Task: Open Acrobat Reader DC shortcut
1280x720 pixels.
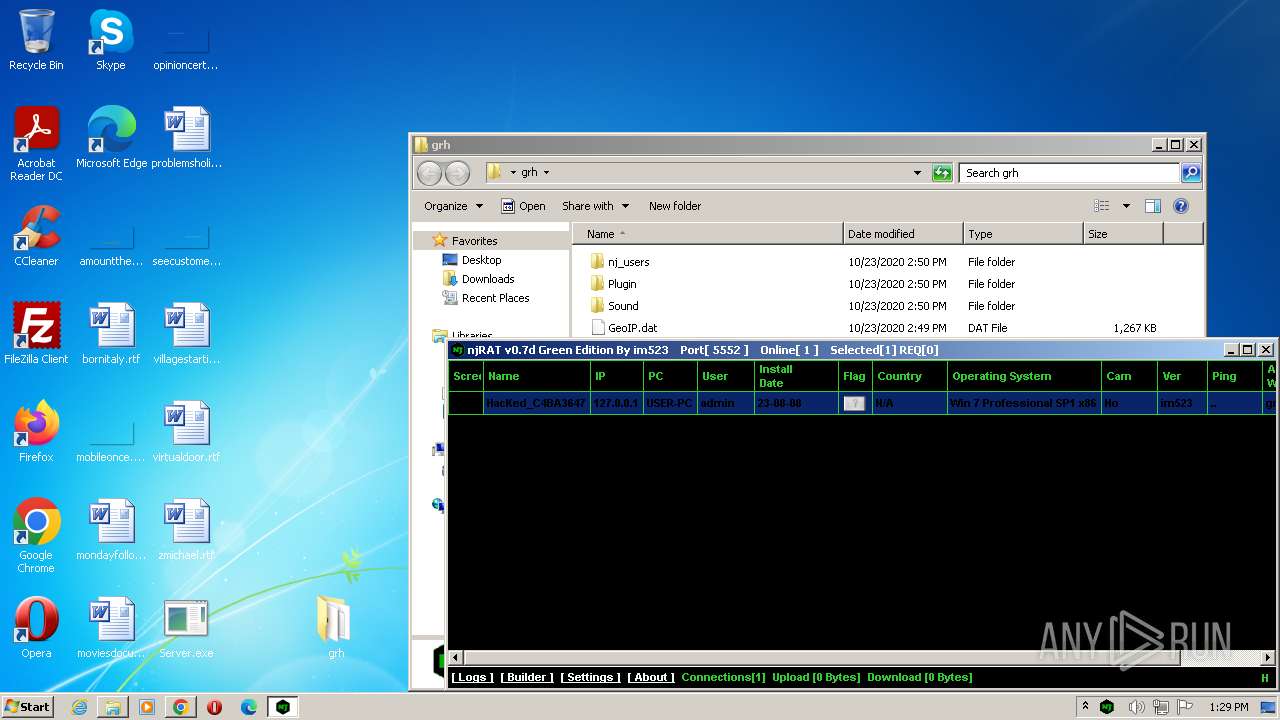Action: pos(36,144)
